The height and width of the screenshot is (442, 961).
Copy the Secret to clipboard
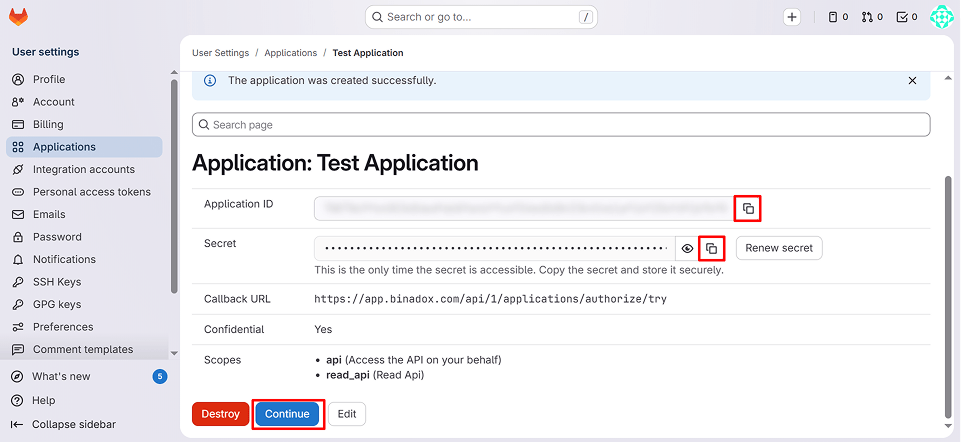click(x=712, y=248)
